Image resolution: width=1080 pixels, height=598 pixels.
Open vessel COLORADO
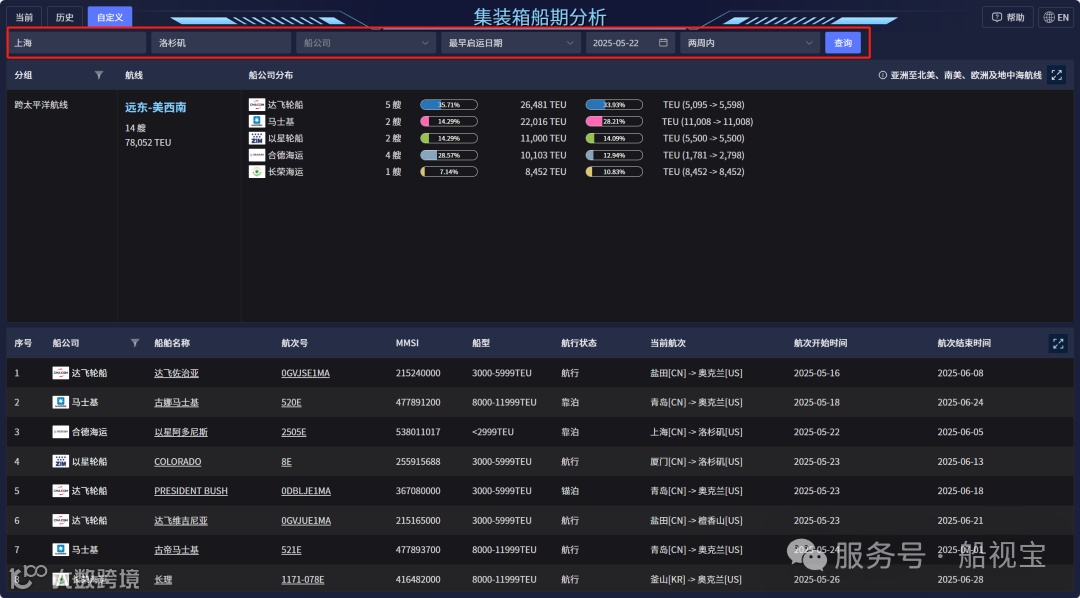[x=178, y=462]
